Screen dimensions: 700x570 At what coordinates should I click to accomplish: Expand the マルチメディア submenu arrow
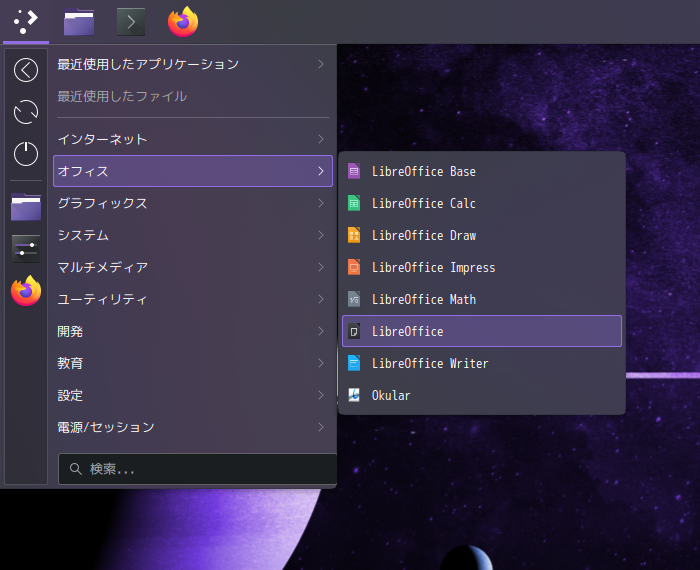pos(321,267)
